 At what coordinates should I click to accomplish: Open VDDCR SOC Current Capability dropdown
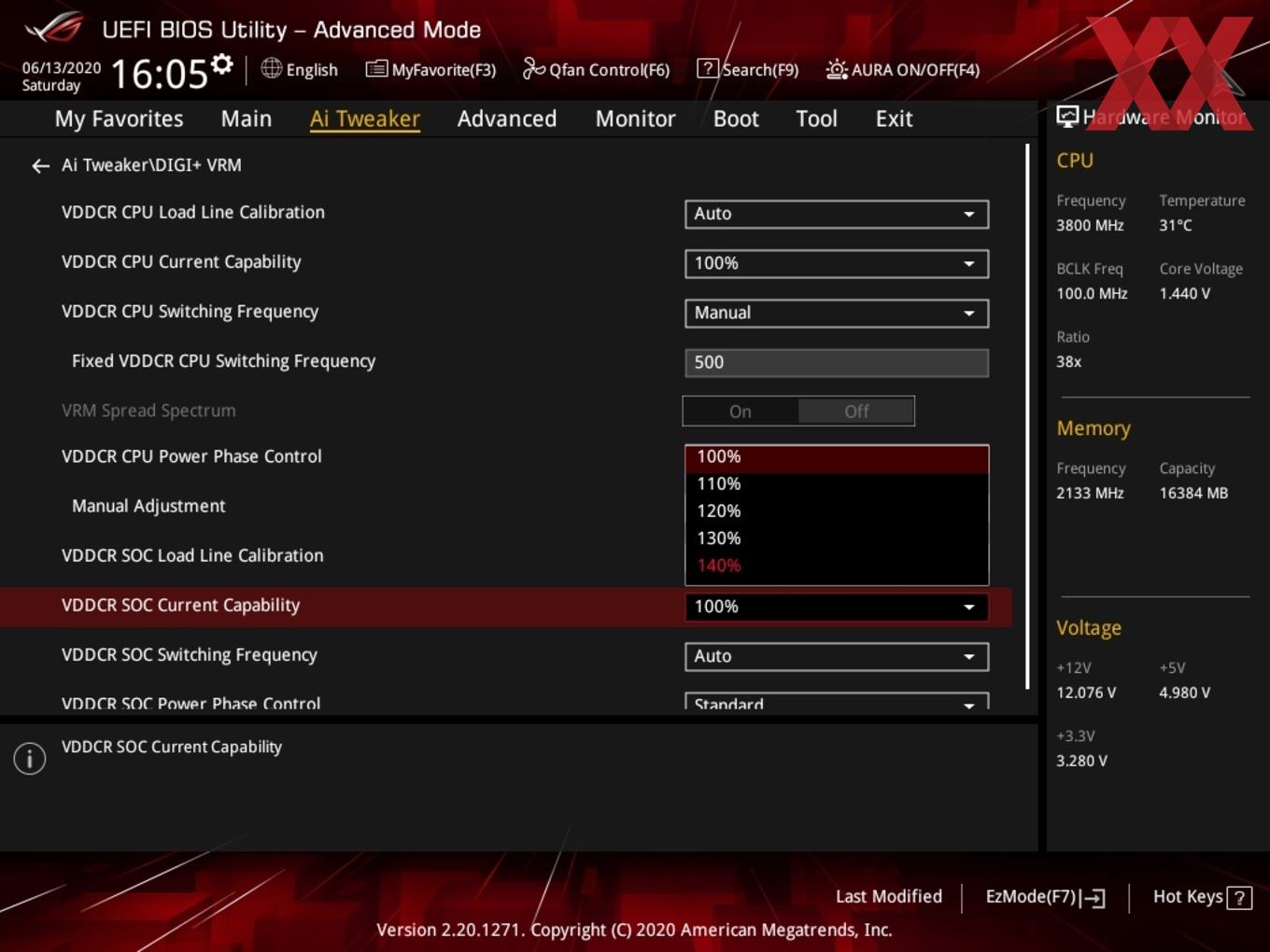[x=837, y=607]
